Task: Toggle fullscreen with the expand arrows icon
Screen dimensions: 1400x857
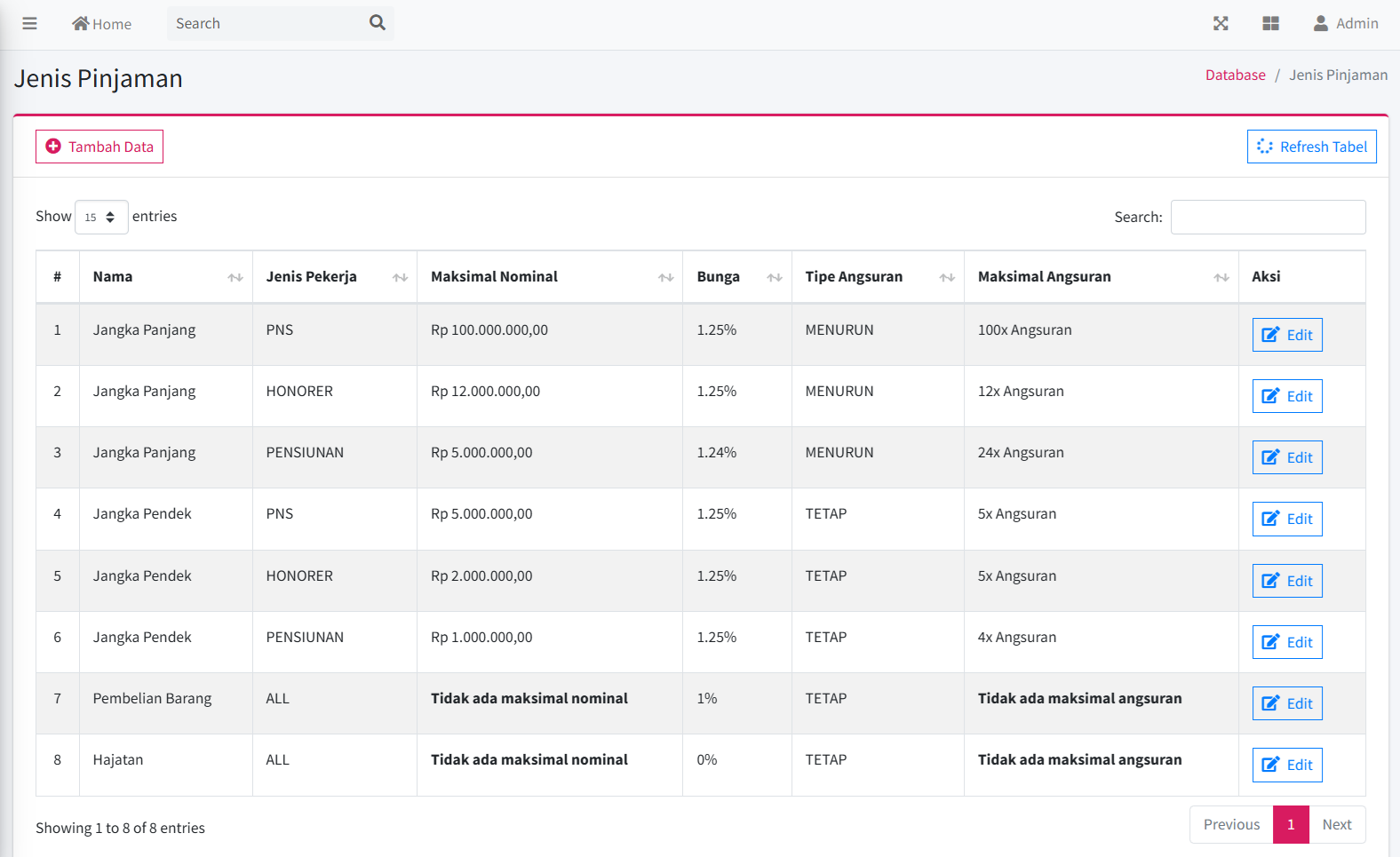Action: [x=1221, y=24]
